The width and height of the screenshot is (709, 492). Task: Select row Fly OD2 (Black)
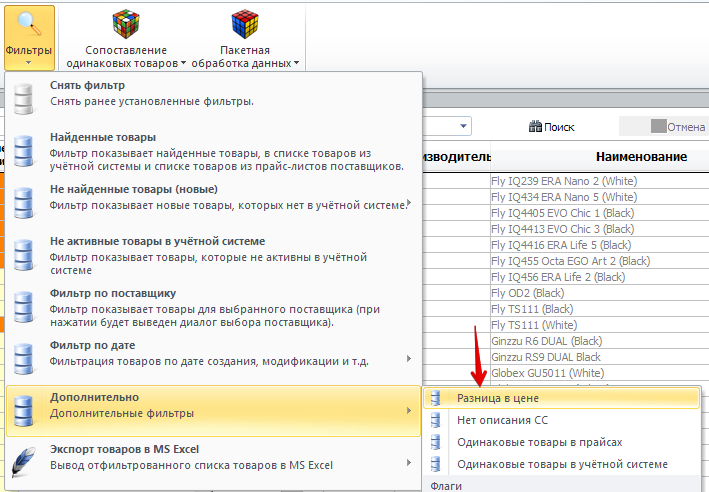[x=528, y=293]
